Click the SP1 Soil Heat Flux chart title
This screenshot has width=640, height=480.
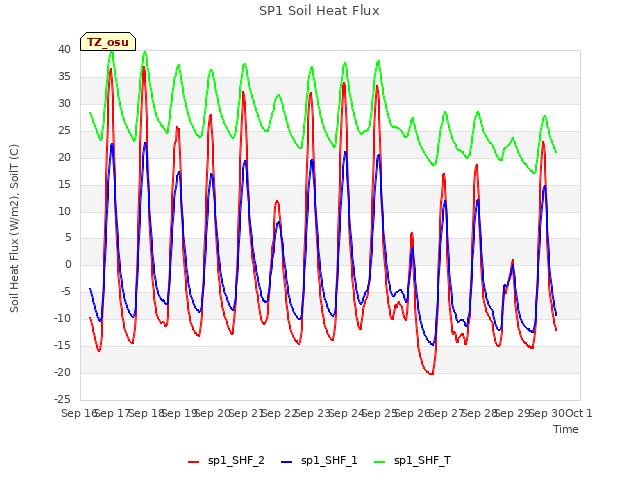coord(319,11)
